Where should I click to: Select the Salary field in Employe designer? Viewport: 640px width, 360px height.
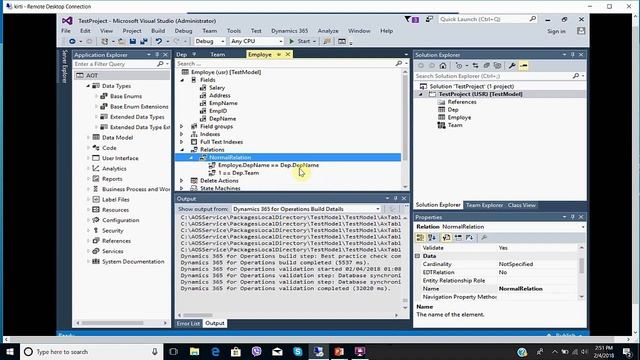217,88
